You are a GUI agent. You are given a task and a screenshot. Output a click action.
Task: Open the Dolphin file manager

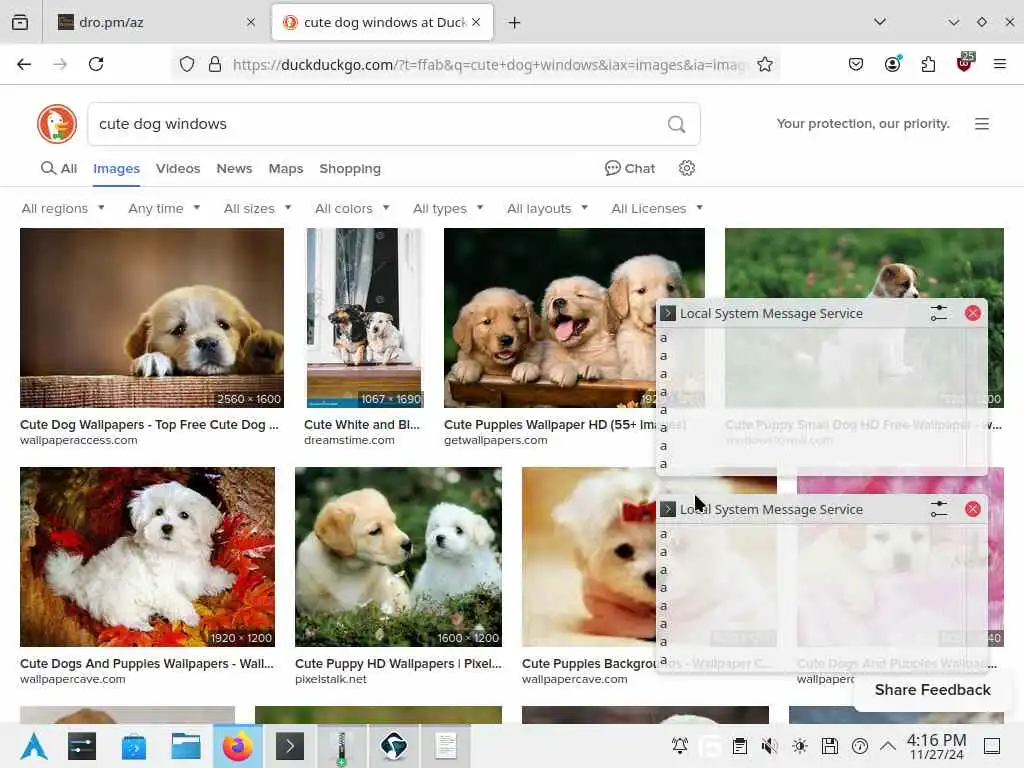pos(186,746)
